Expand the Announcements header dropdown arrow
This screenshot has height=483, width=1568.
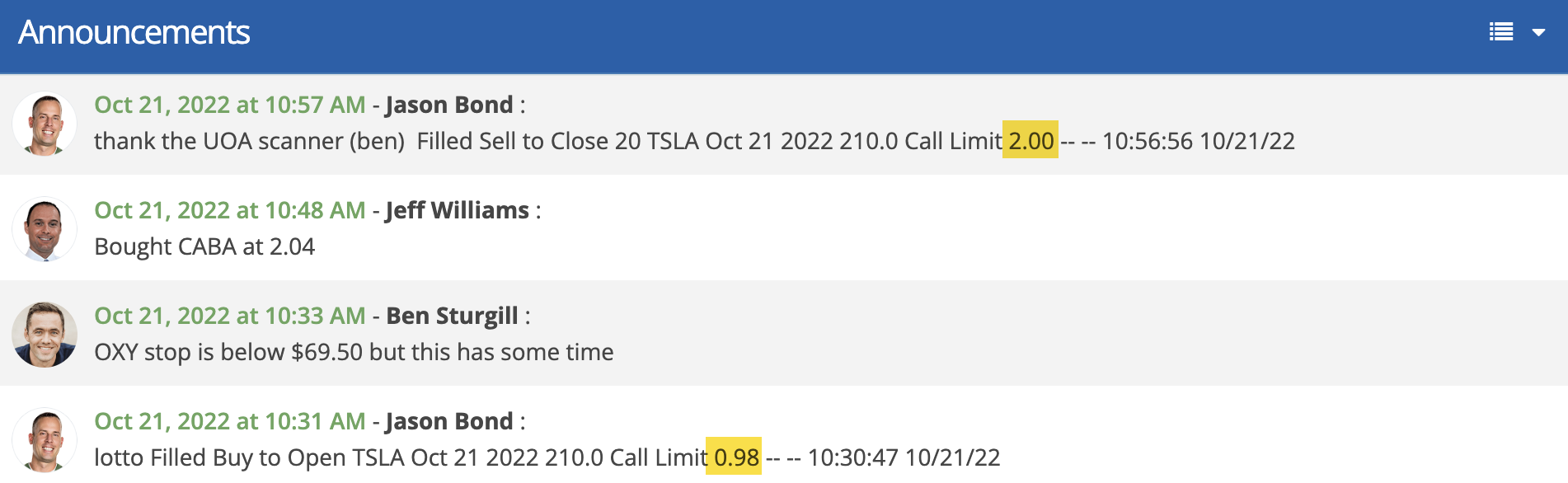(1538, 33)
